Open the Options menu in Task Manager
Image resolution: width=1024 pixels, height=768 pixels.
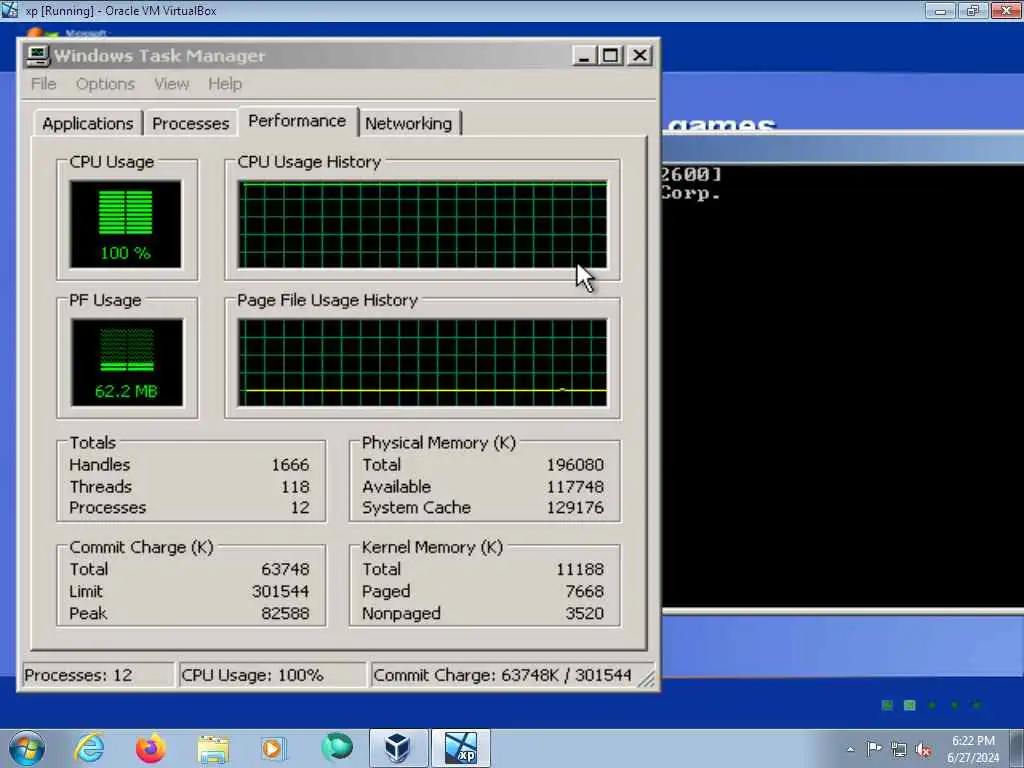click(x=105, y=84)
